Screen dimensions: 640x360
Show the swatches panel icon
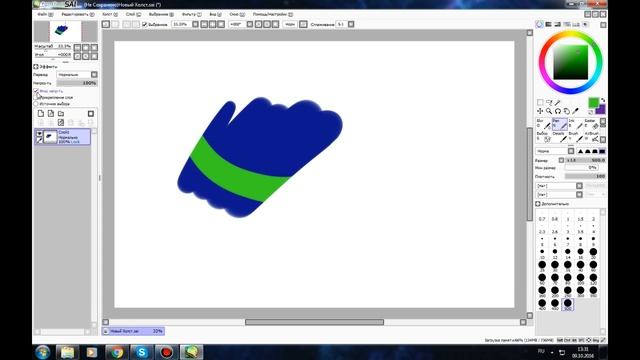(576, 24)
